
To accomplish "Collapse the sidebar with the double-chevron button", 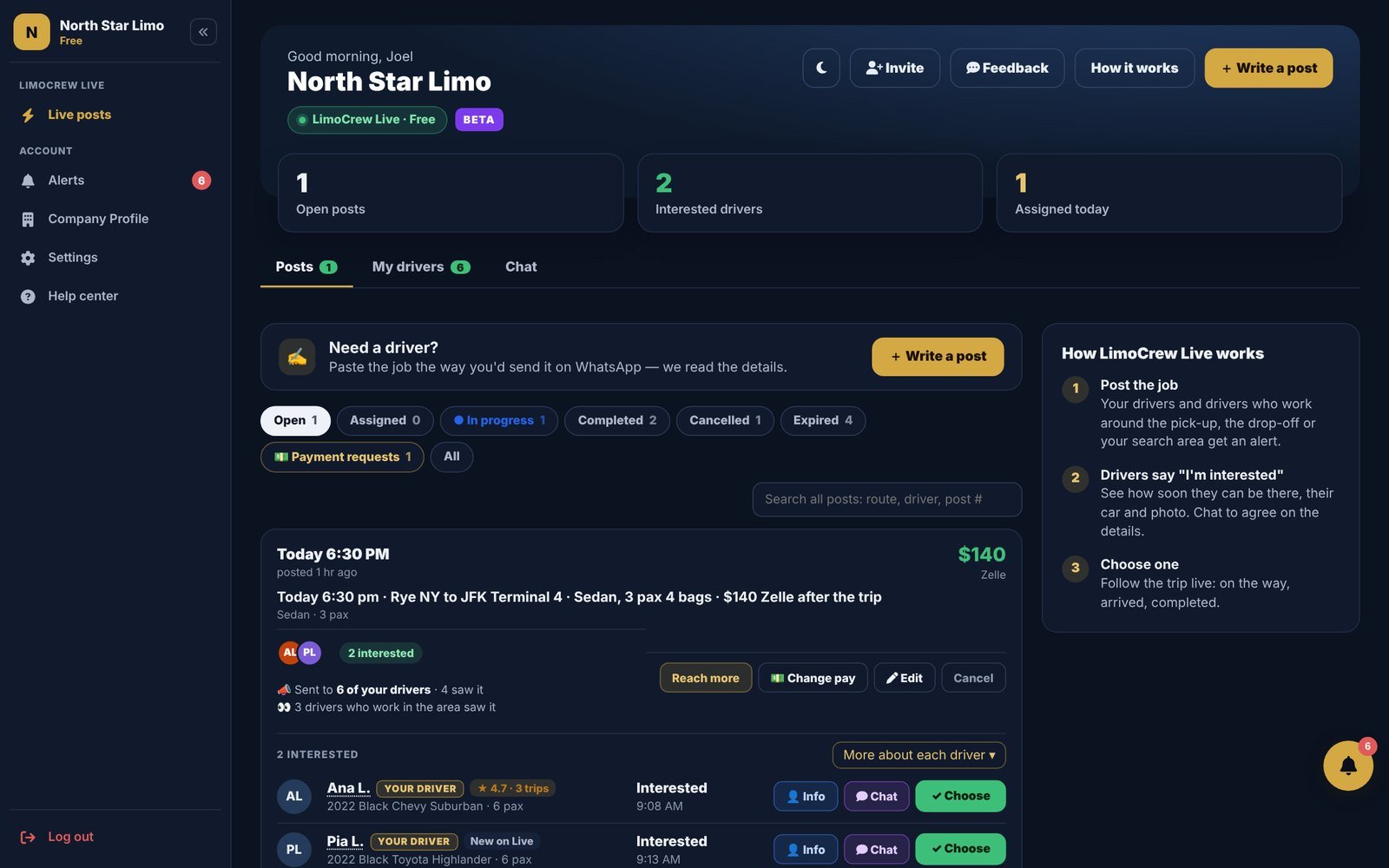I will pos(203,32).
